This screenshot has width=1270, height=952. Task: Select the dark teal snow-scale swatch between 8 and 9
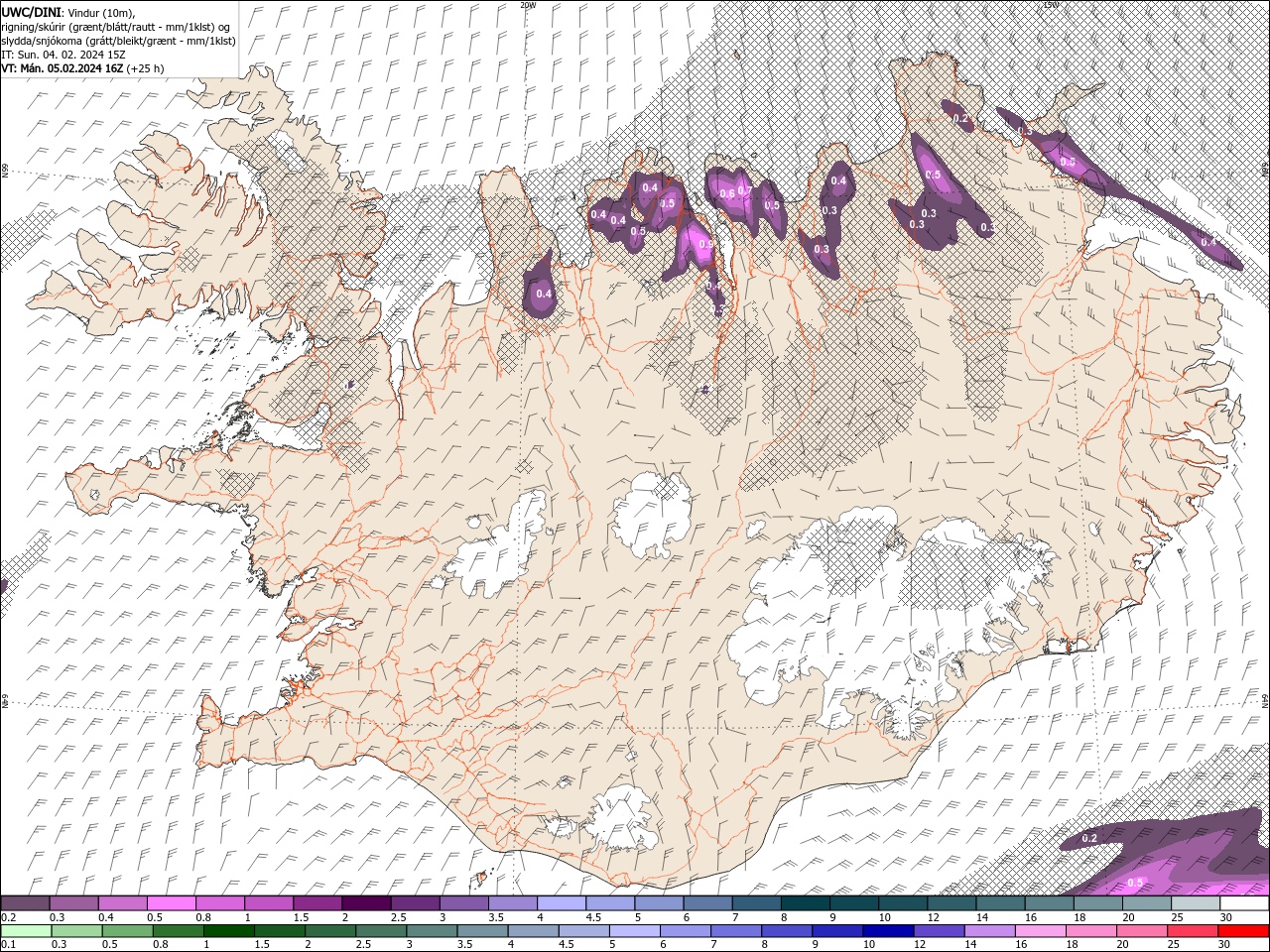coord(805,903)
